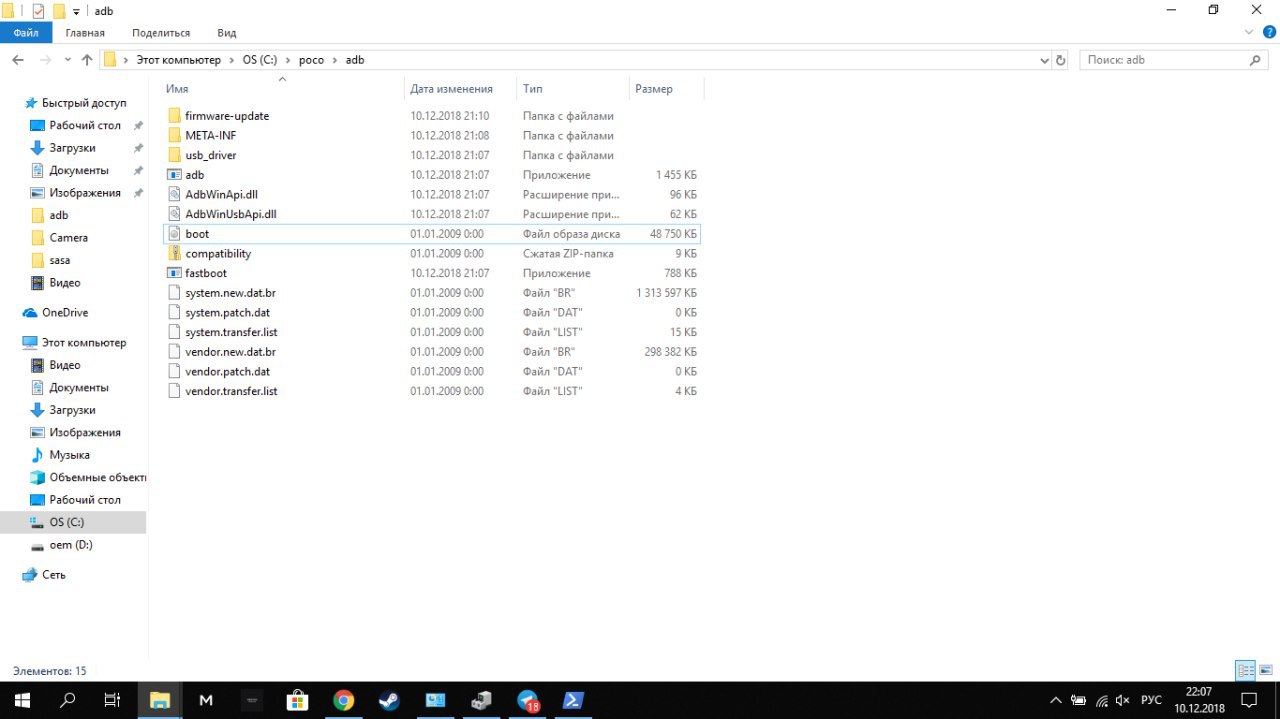Image resolution: width=1280 pixels, height=719 pixels.
Task: Click the search magnifier icon
Action: coord(1257,60)
